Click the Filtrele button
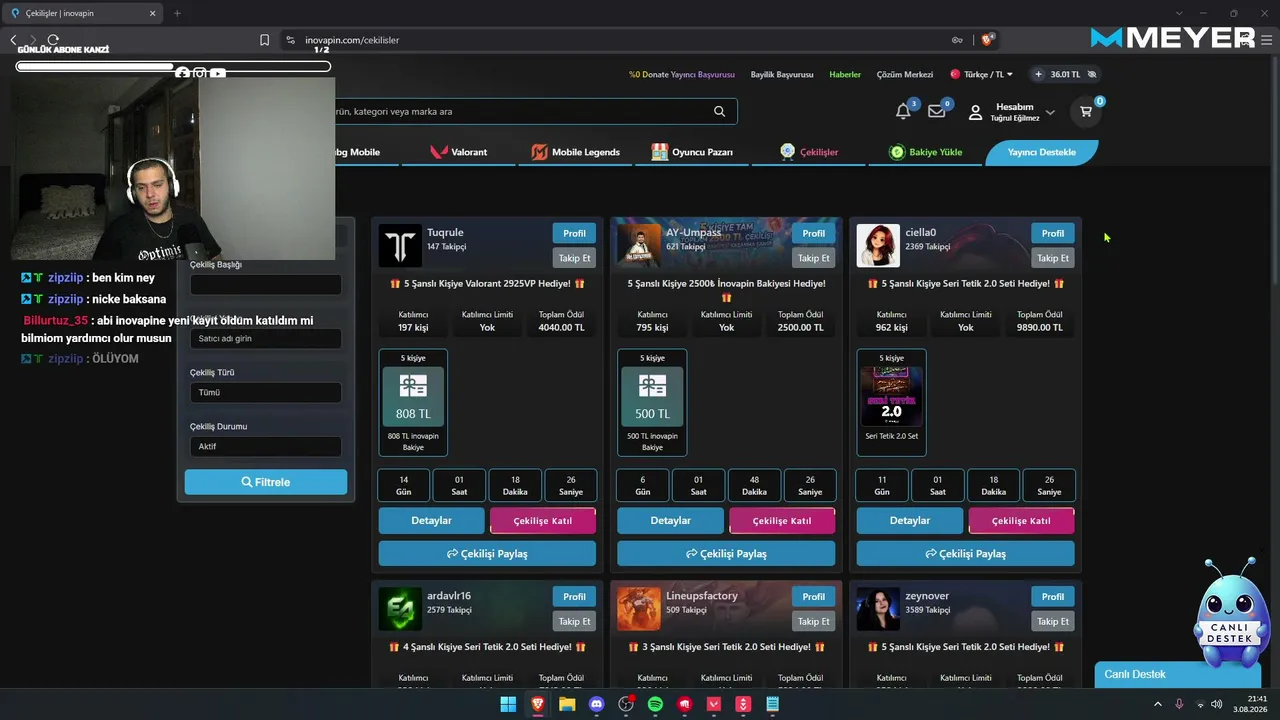 click(x=266, y=482)
